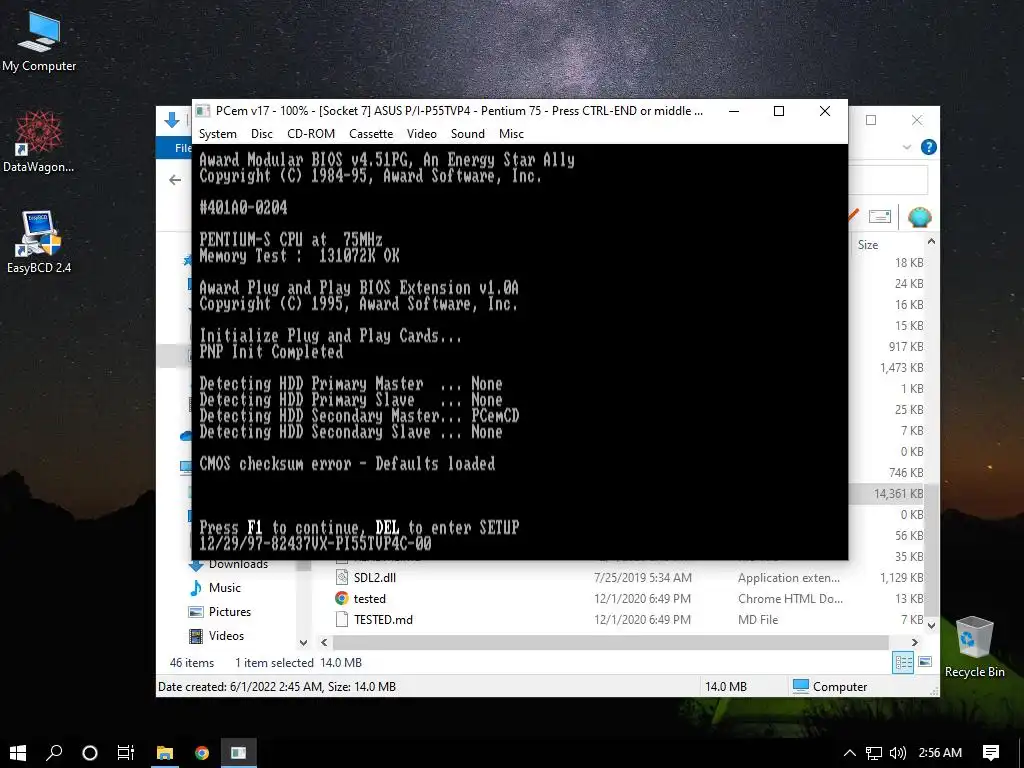This screenshot has width=1024, height=768.
Task: Open Music in the navigation pane
Action: point(225,588)
